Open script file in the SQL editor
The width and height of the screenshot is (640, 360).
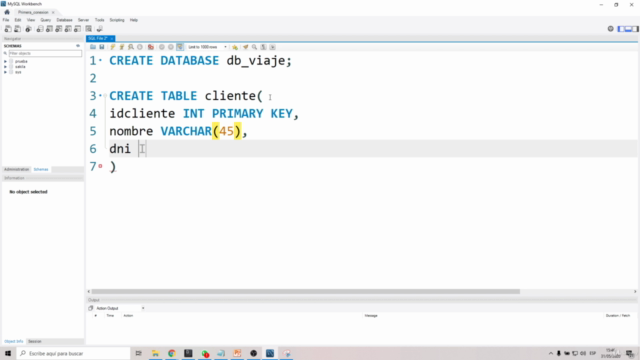(93, 47)
